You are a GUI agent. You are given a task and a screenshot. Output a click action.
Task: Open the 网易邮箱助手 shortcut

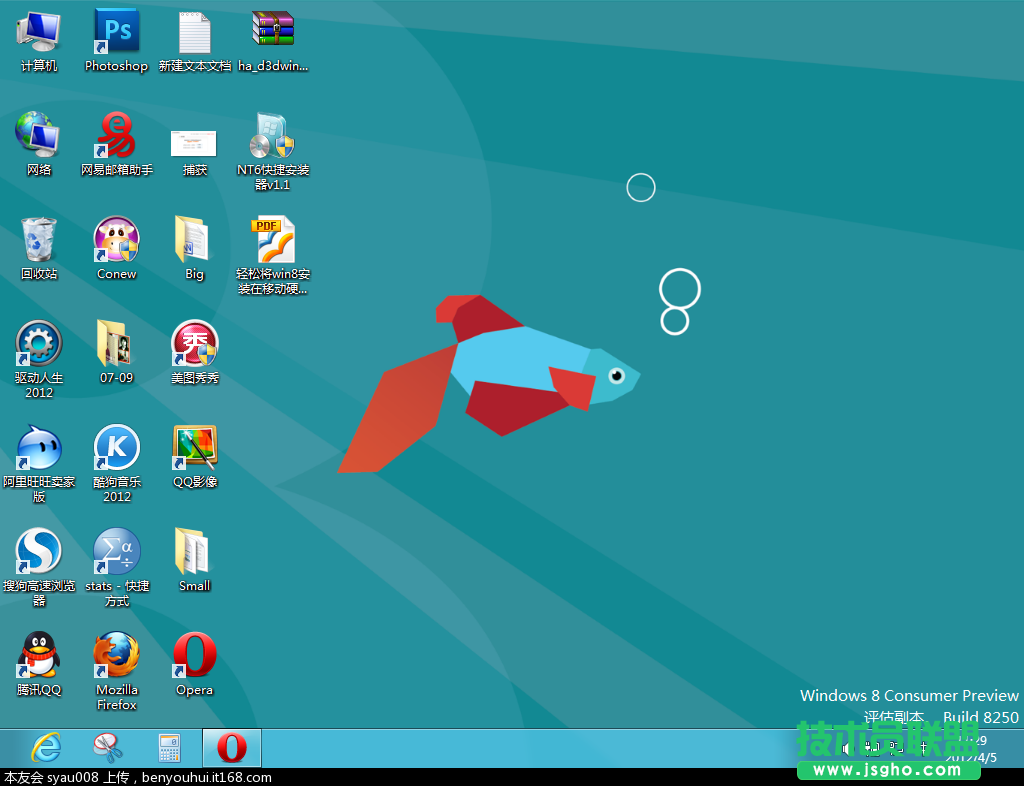(116, 136)
